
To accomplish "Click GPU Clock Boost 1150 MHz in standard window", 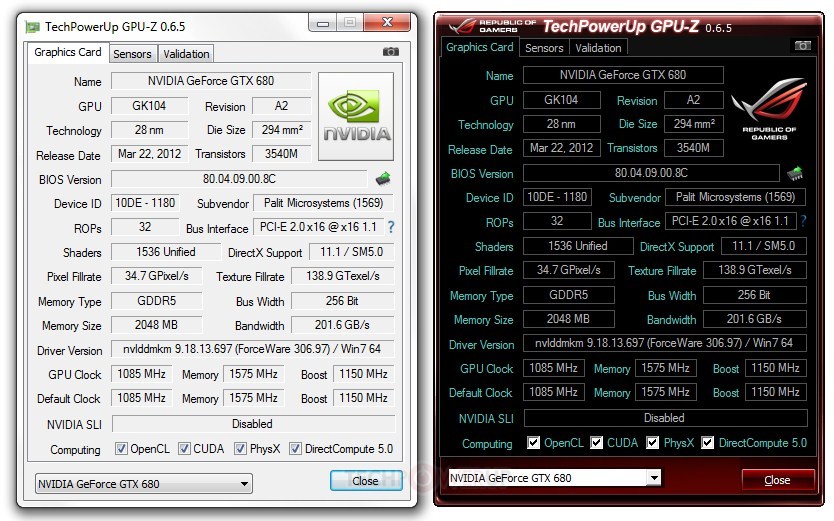I will click(x=363, y=374).
